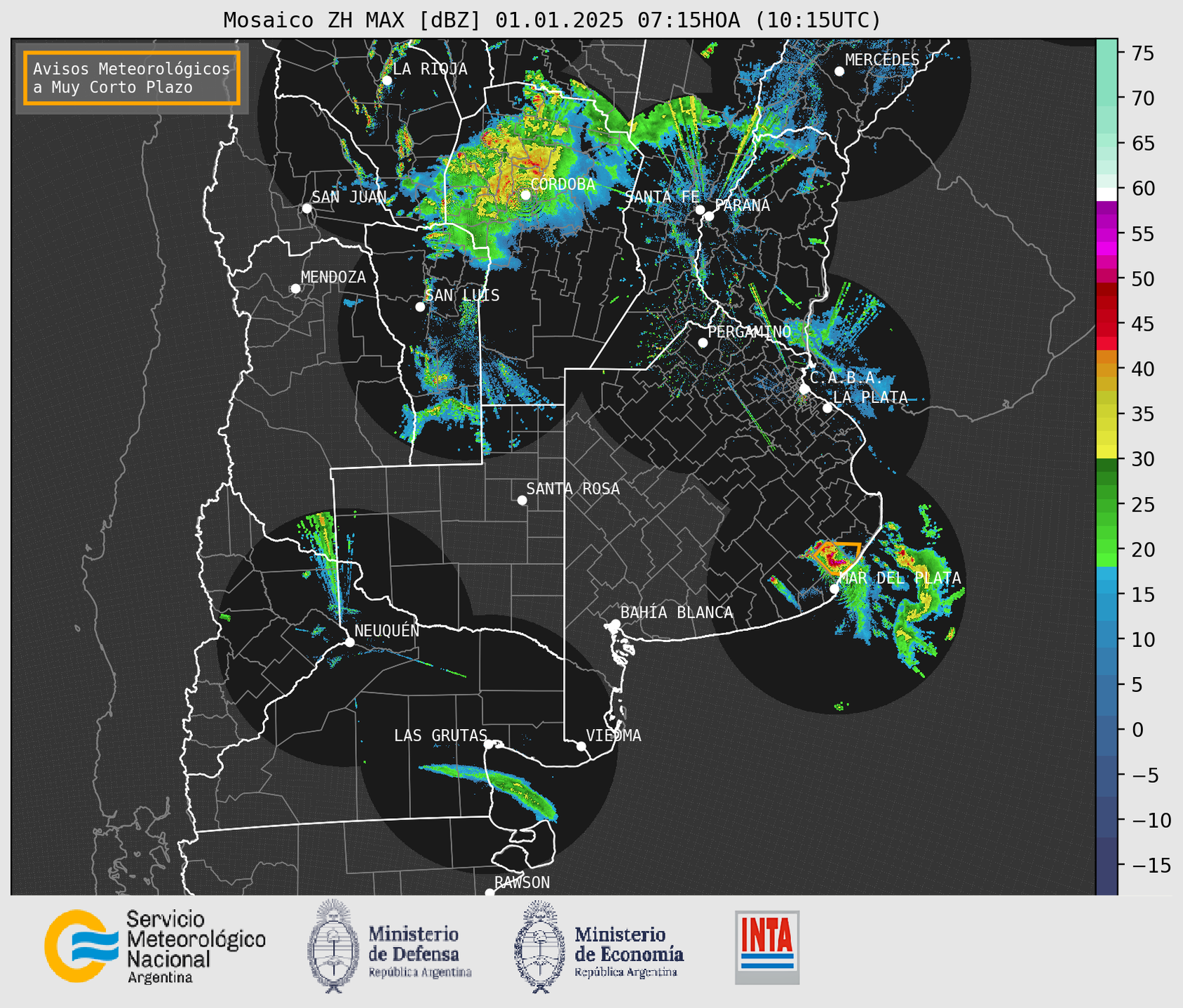This screenshot has height=1008, width=1183.
Task: Click the LA PLATA city label
Action: [870, 397]
